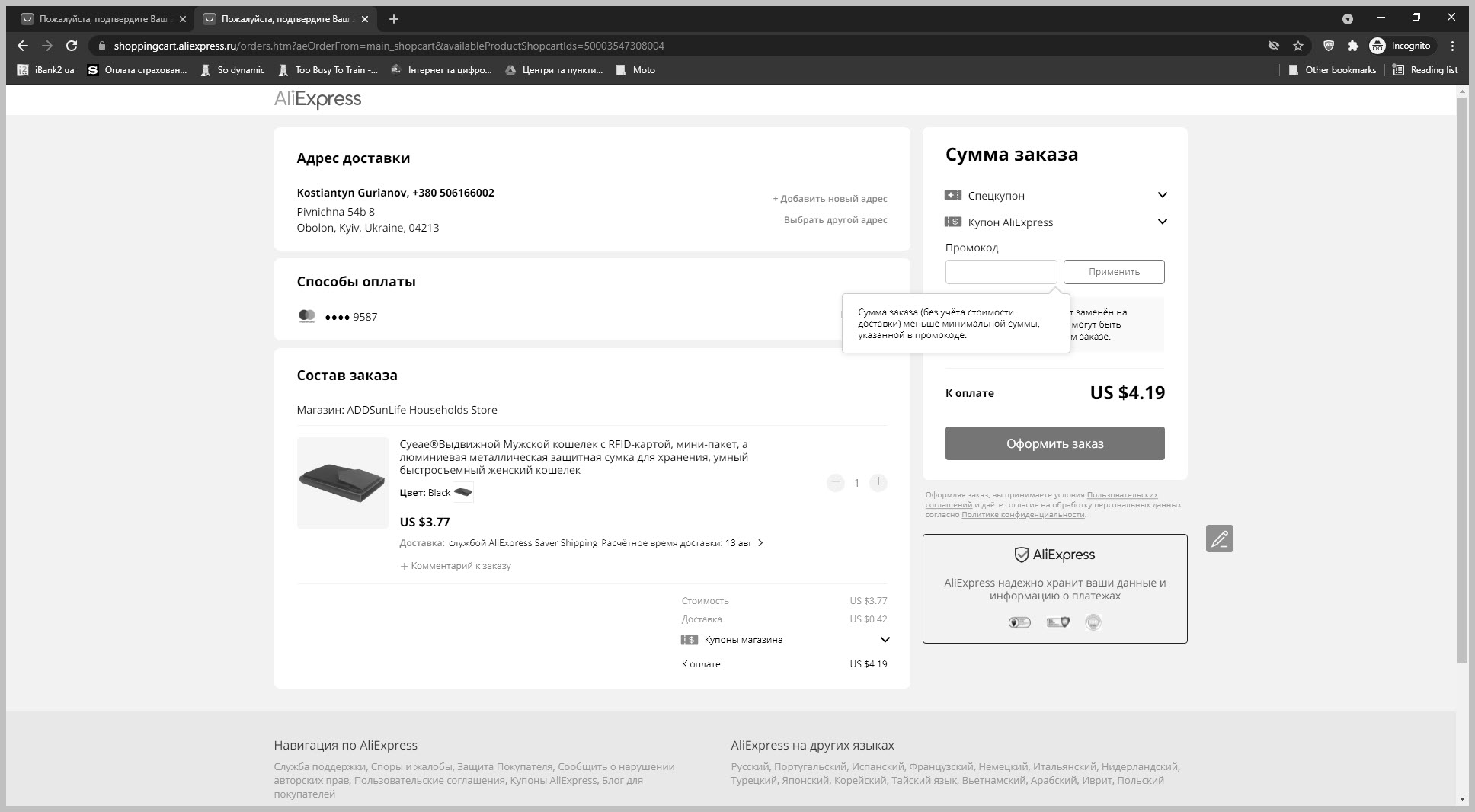Click Добавить новый адрес link

[x=830, y=199]
